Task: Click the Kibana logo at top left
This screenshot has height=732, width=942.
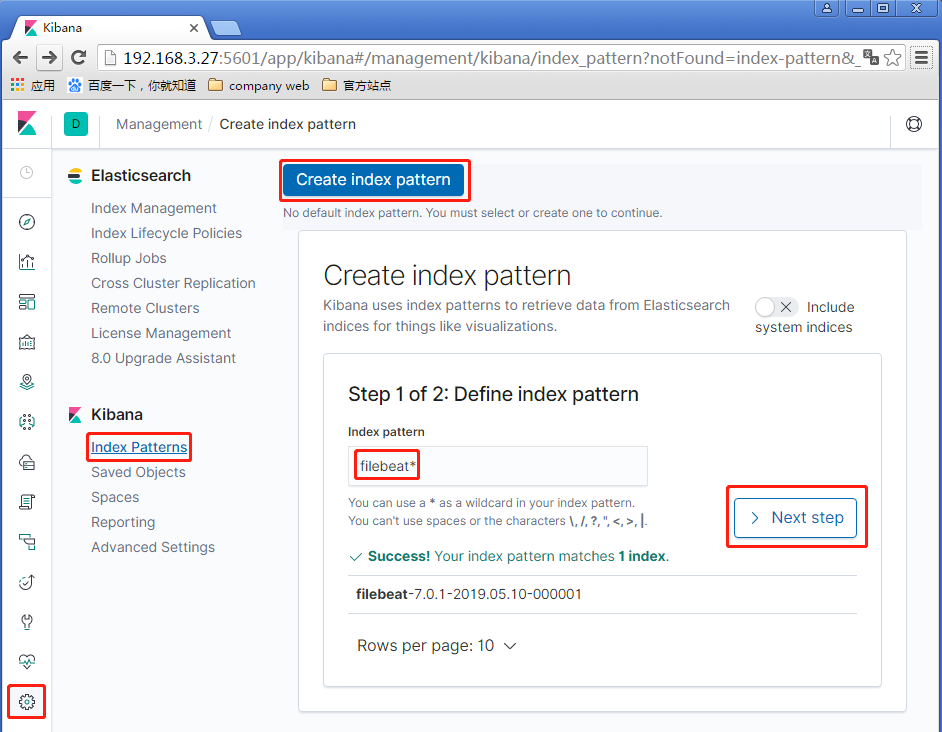Action: click(26, 124)
